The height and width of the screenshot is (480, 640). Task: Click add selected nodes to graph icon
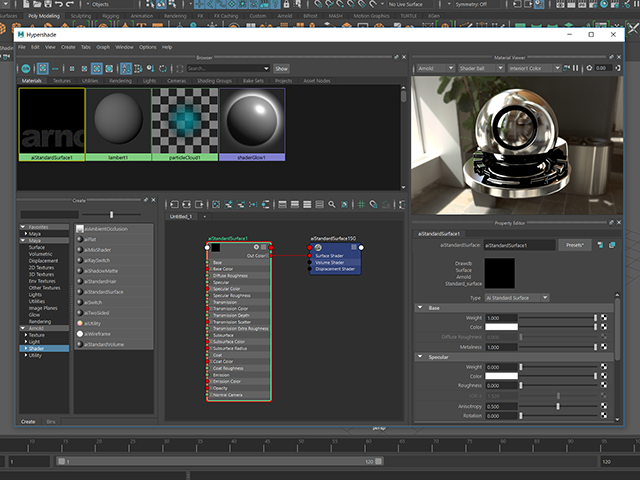(229, 204)
